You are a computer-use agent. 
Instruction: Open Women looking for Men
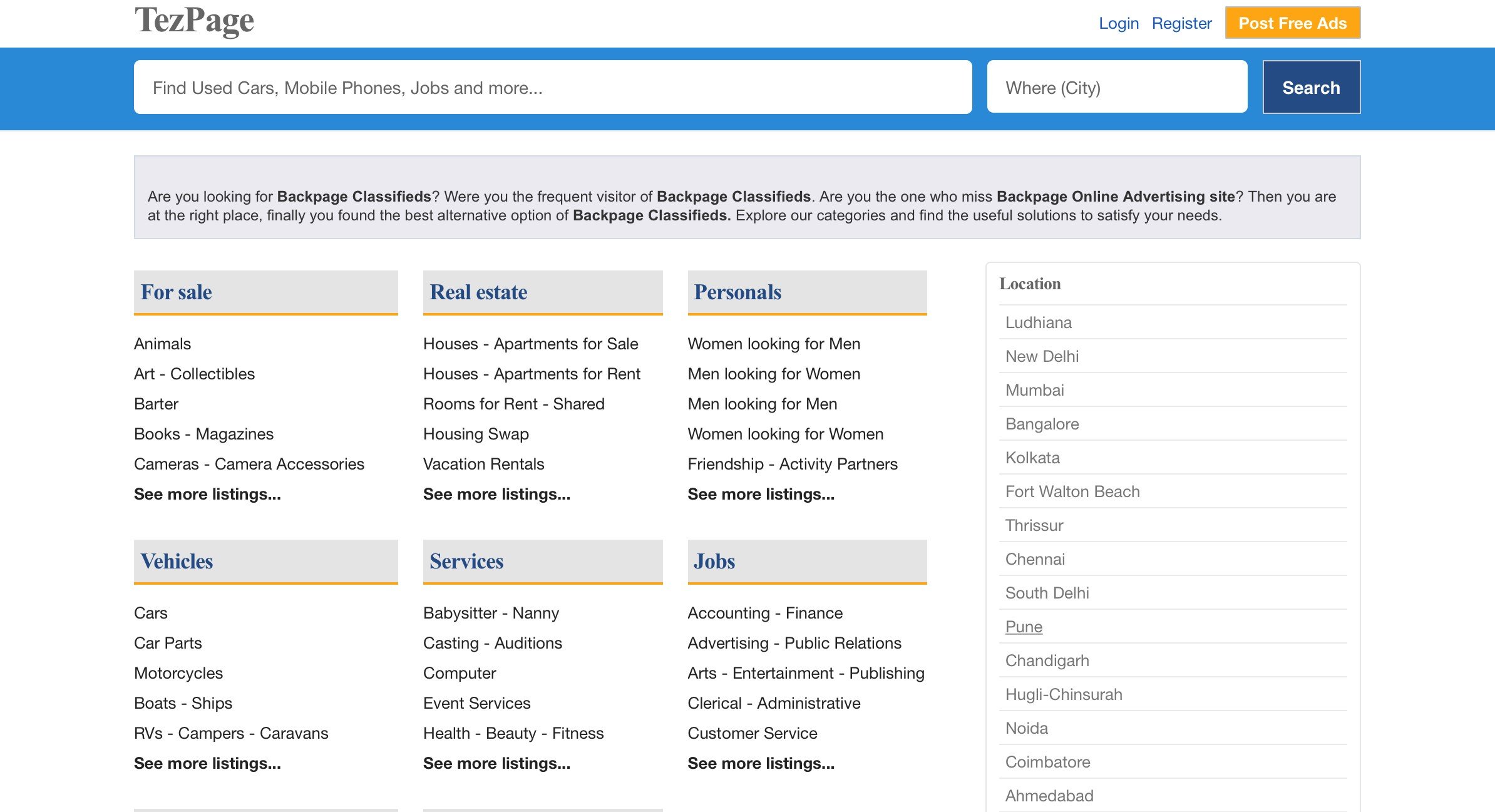click(x=774, y=343)
